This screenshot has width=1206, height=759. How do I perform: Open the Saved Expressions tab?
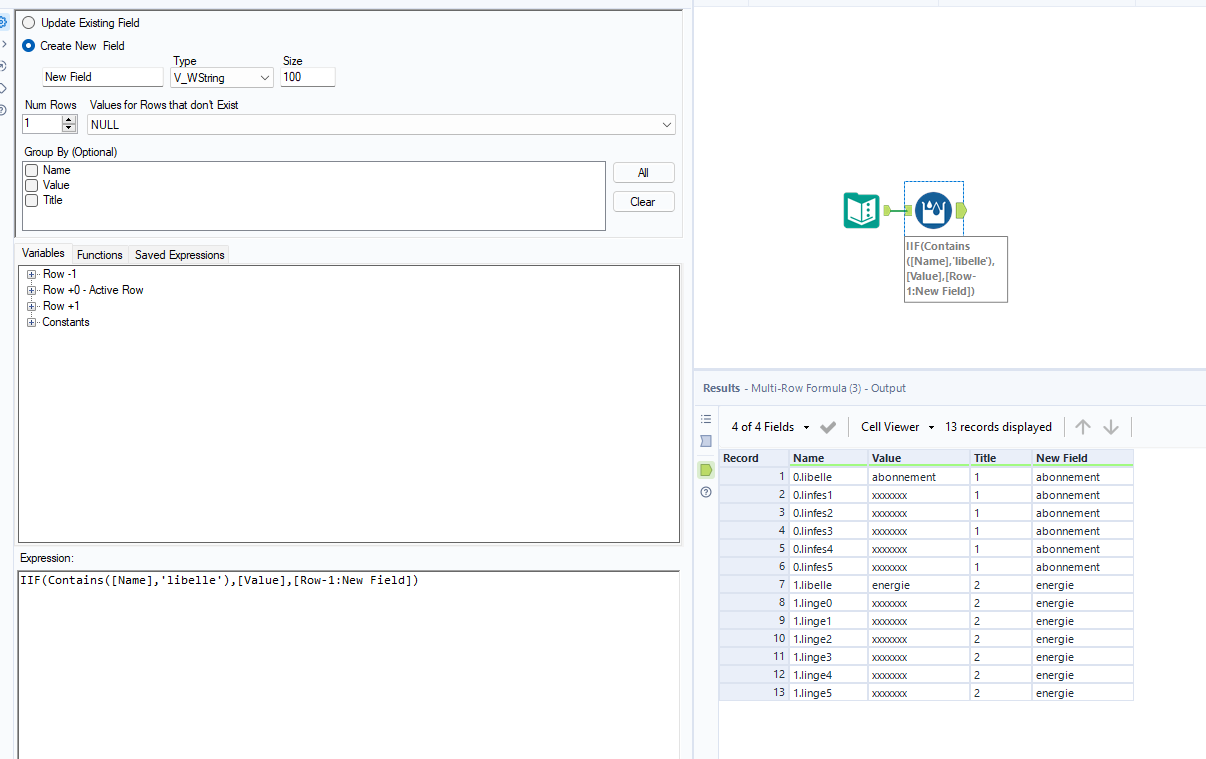pos(180,255)
